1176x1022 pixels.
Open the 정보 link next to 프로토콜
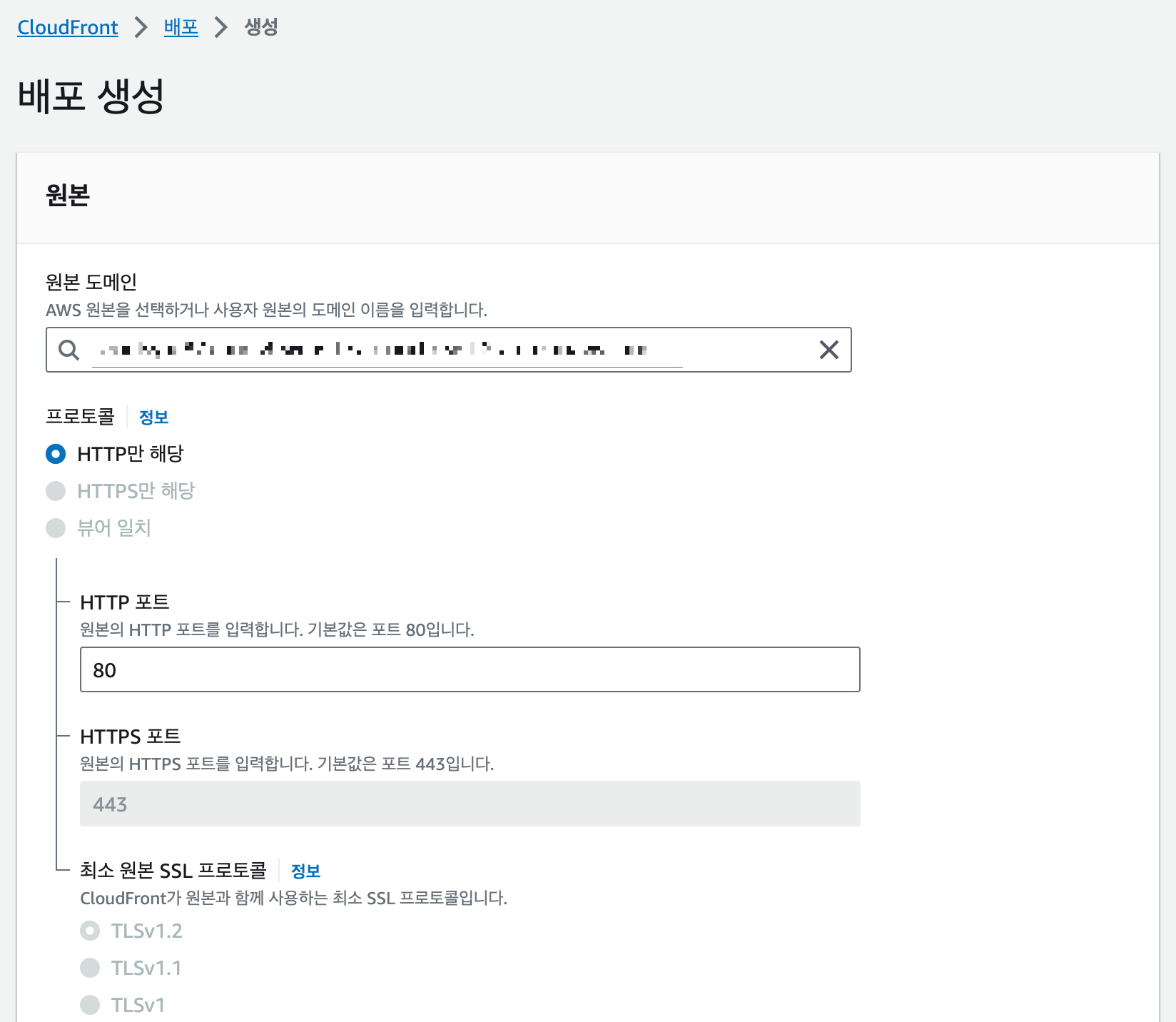click(x=153, y=418)
